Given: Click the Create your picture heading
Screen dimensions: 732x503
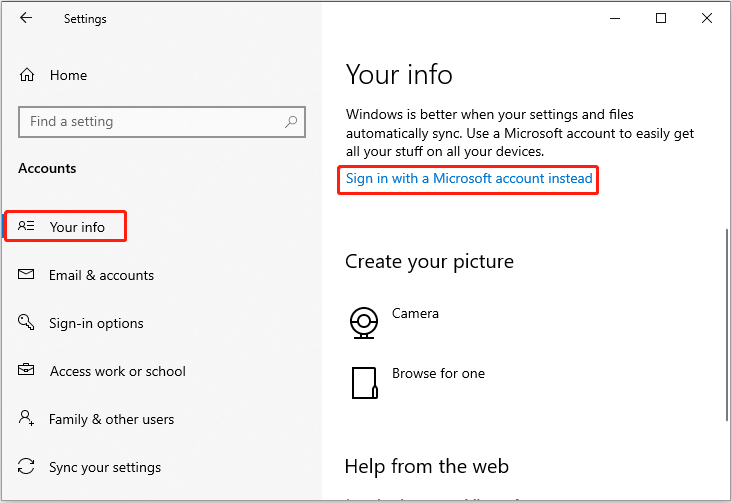Looking at the screenshot, I should (429, 262).
